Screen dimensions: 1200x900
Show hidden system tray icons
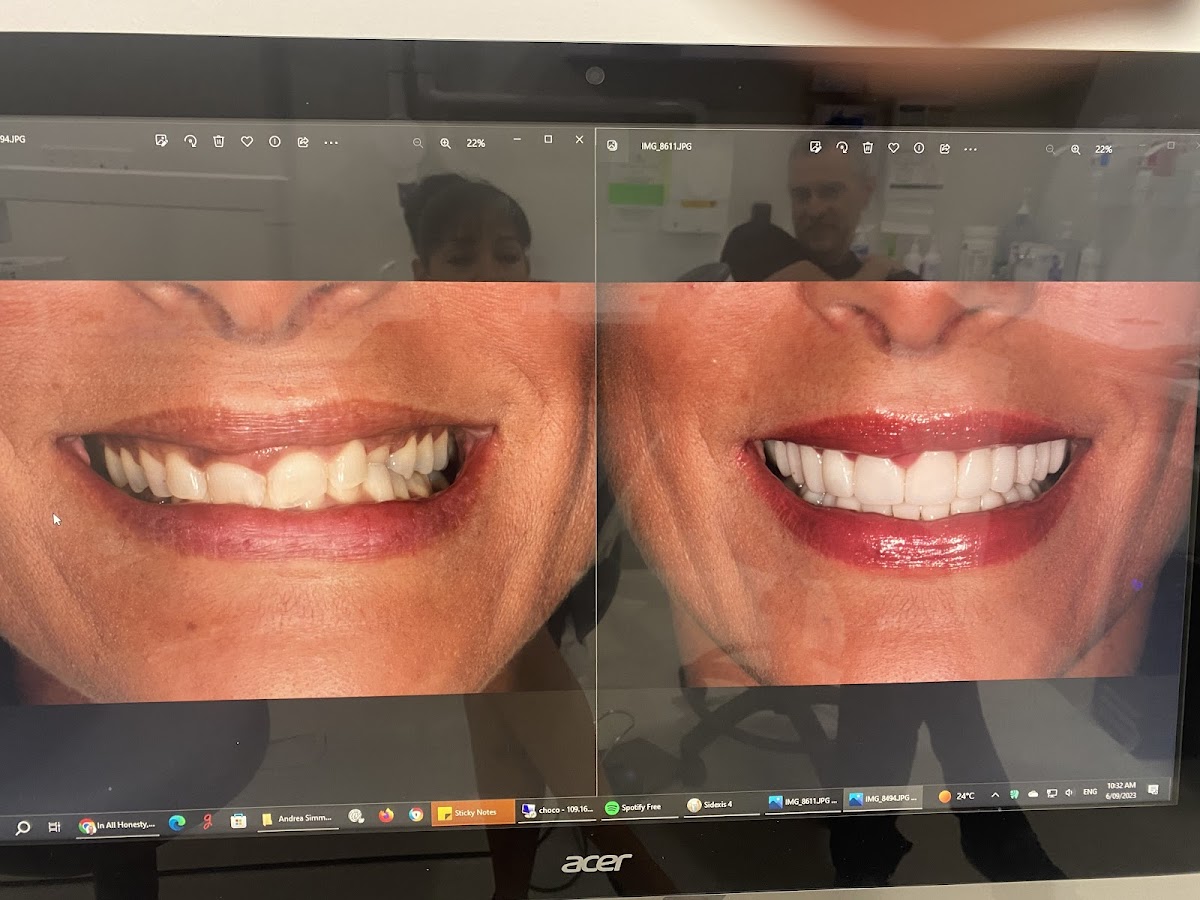pos(995,794)
